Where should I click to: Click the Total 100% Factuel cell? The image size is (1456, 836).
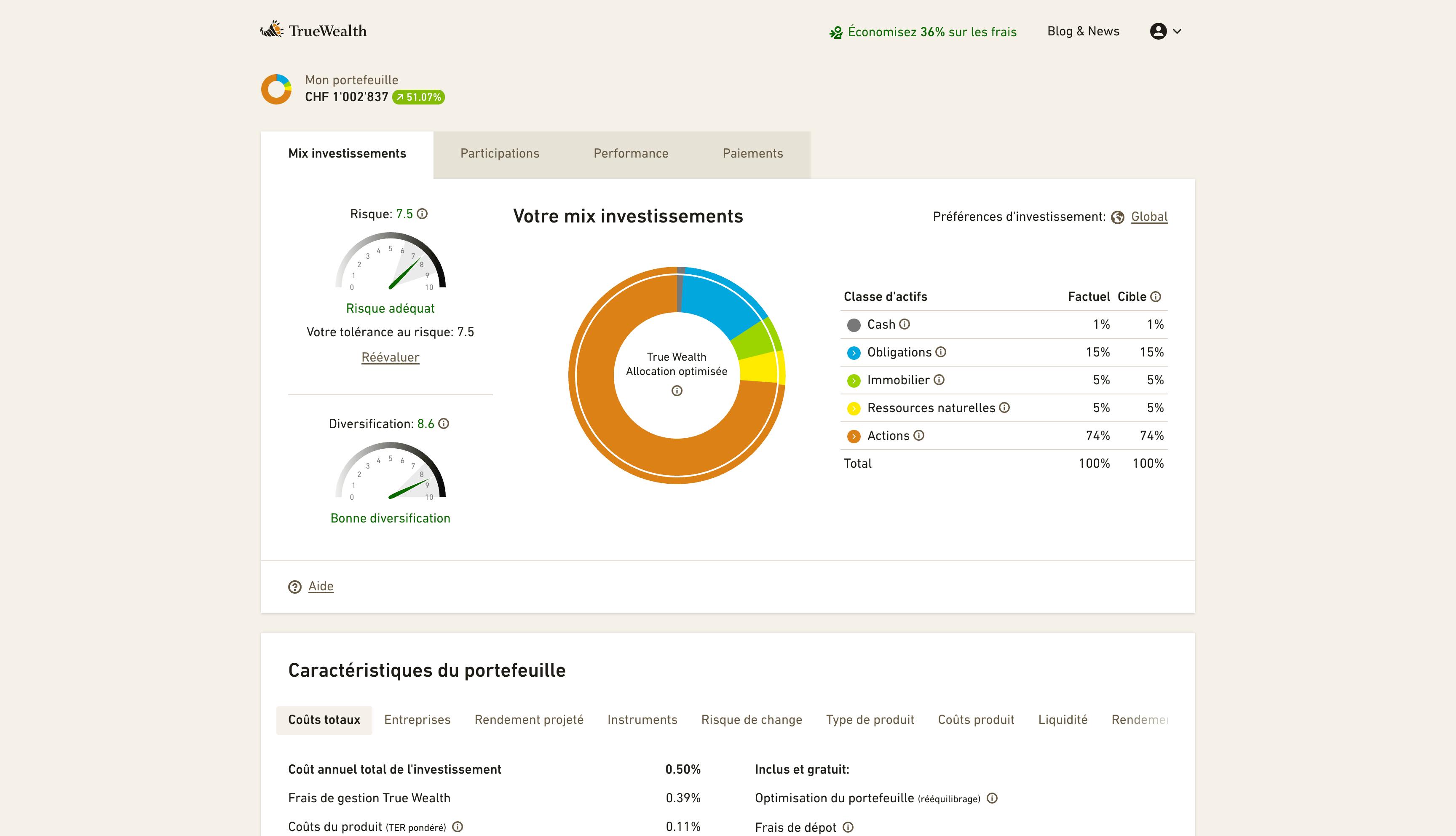(1094, 464)
